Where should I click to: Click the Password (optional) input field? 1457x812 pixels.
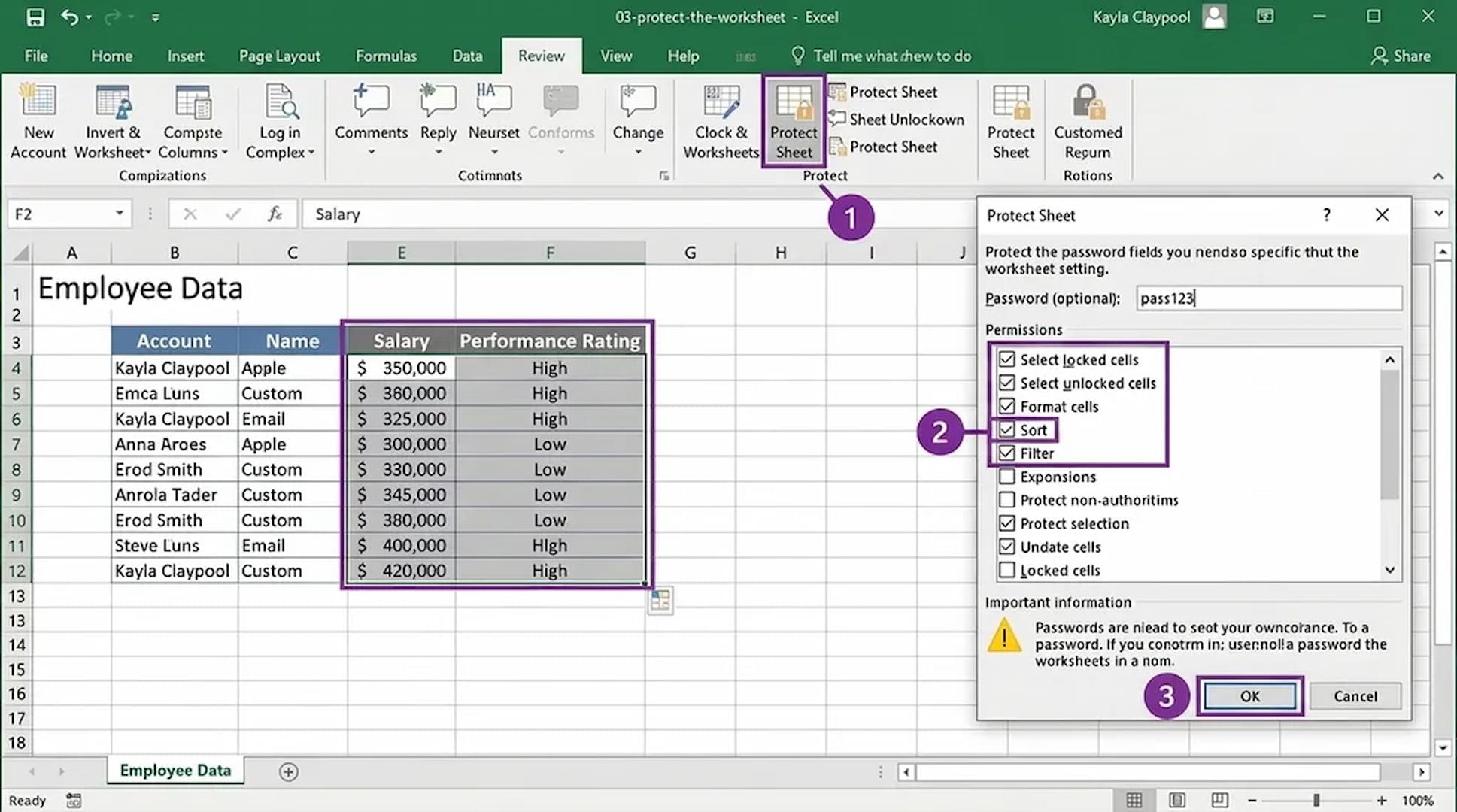1269,298
